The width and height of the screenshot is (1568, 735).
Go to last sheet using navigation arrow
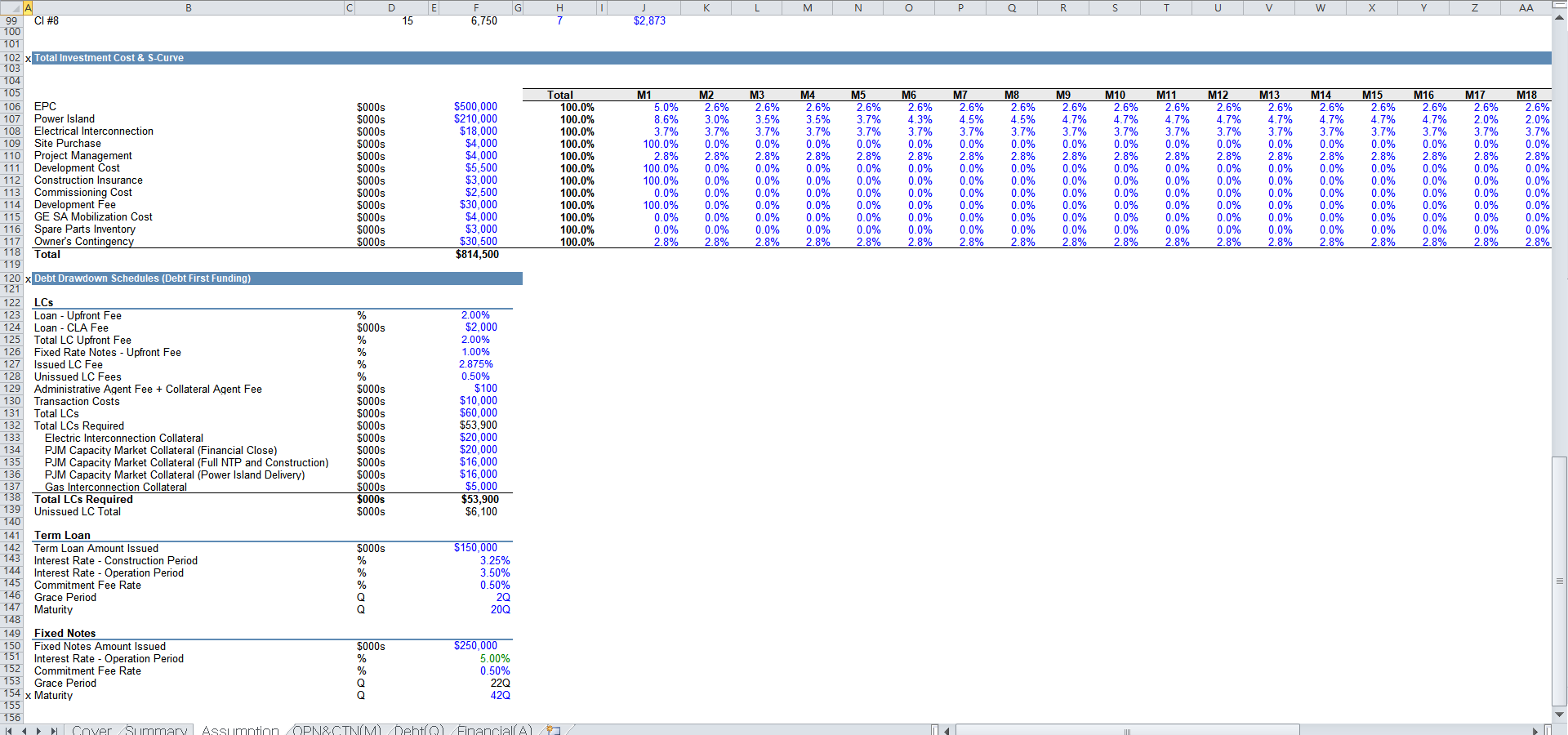tap(55, 731)
